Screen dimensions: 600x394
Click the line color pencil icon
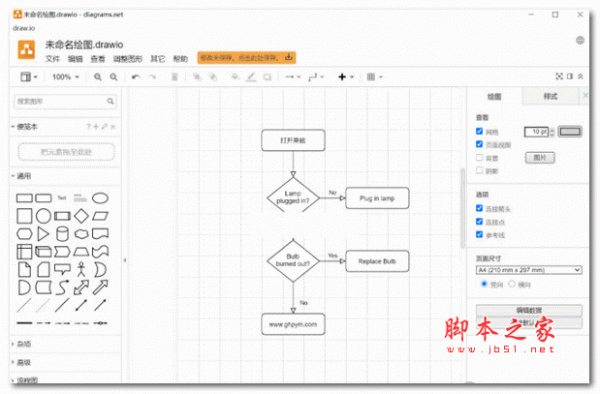coord(251,77)
